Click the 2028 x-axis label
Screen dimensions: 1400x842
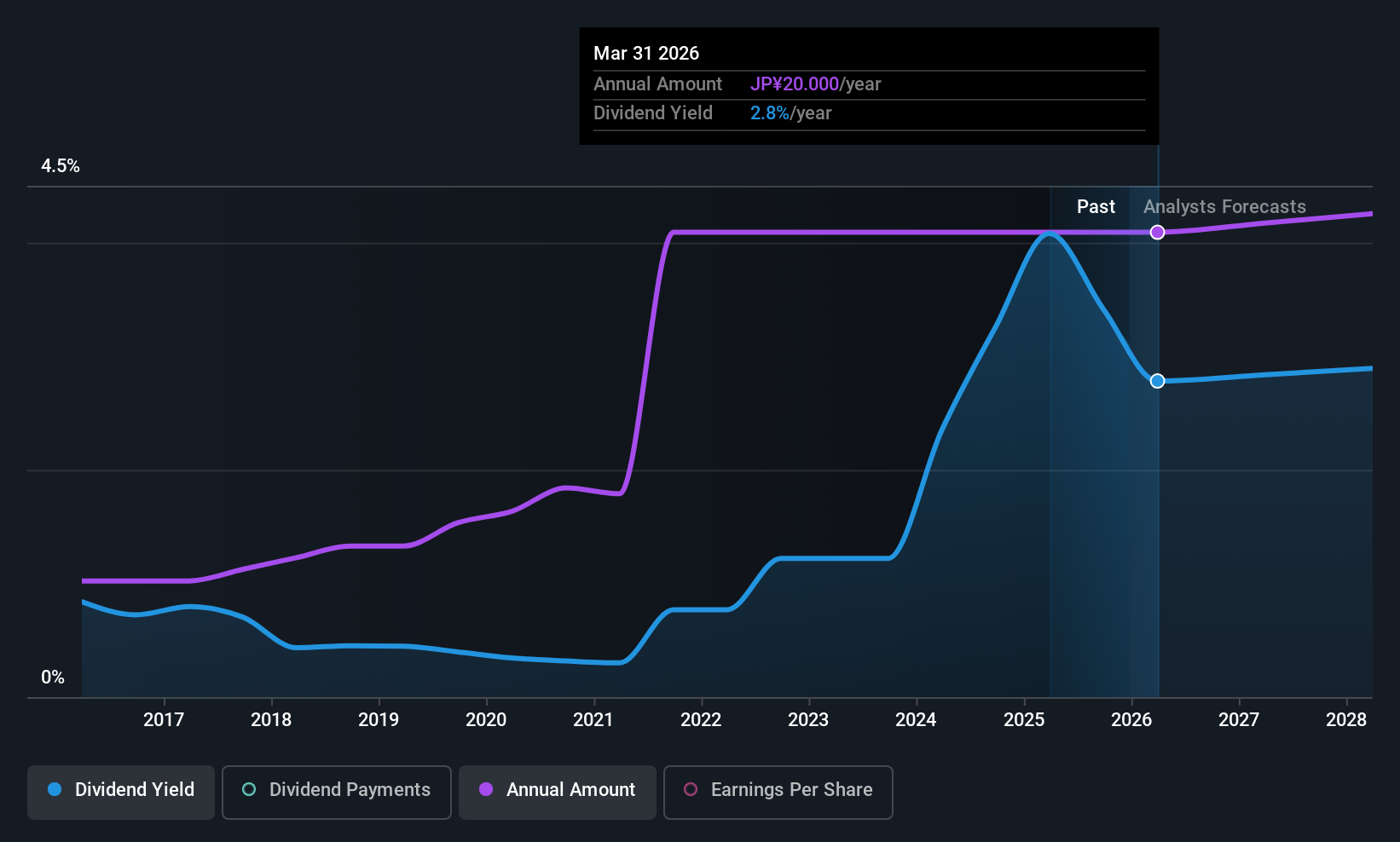[1346, 720]
